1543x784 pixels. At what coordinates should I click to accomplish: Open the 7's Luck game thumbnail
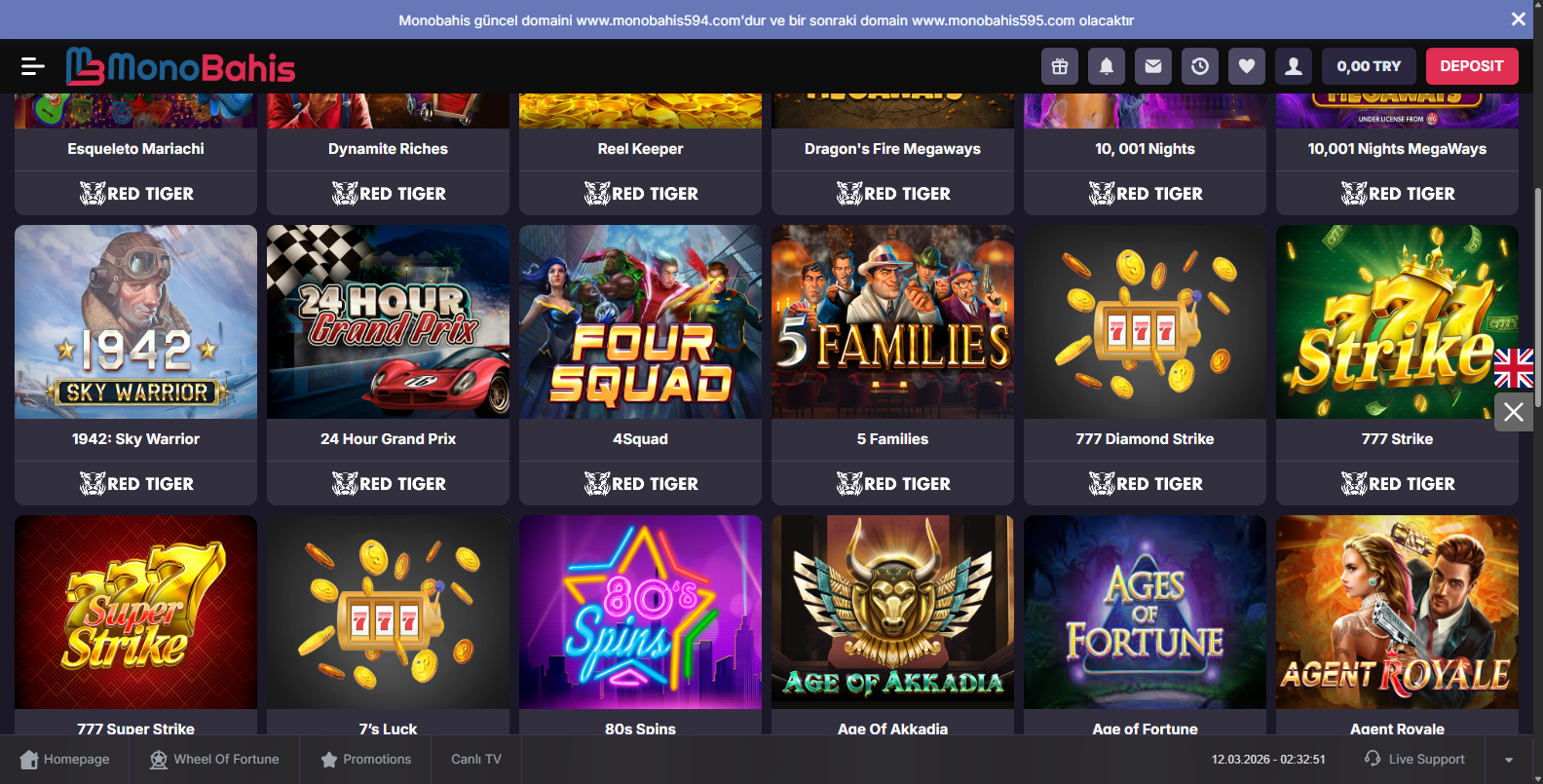pyautogui.click(x=389, y=613)
